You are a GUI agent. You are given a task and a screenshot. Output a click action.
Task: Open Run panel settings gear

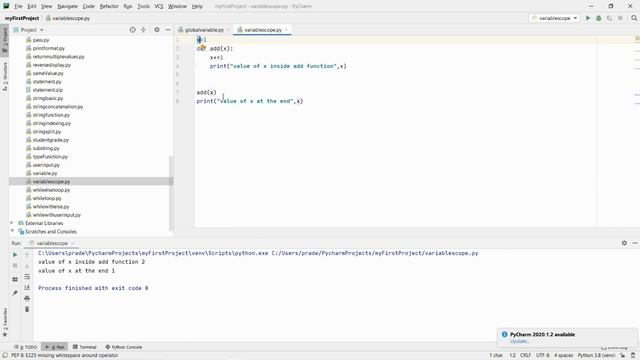pos(624,243)
